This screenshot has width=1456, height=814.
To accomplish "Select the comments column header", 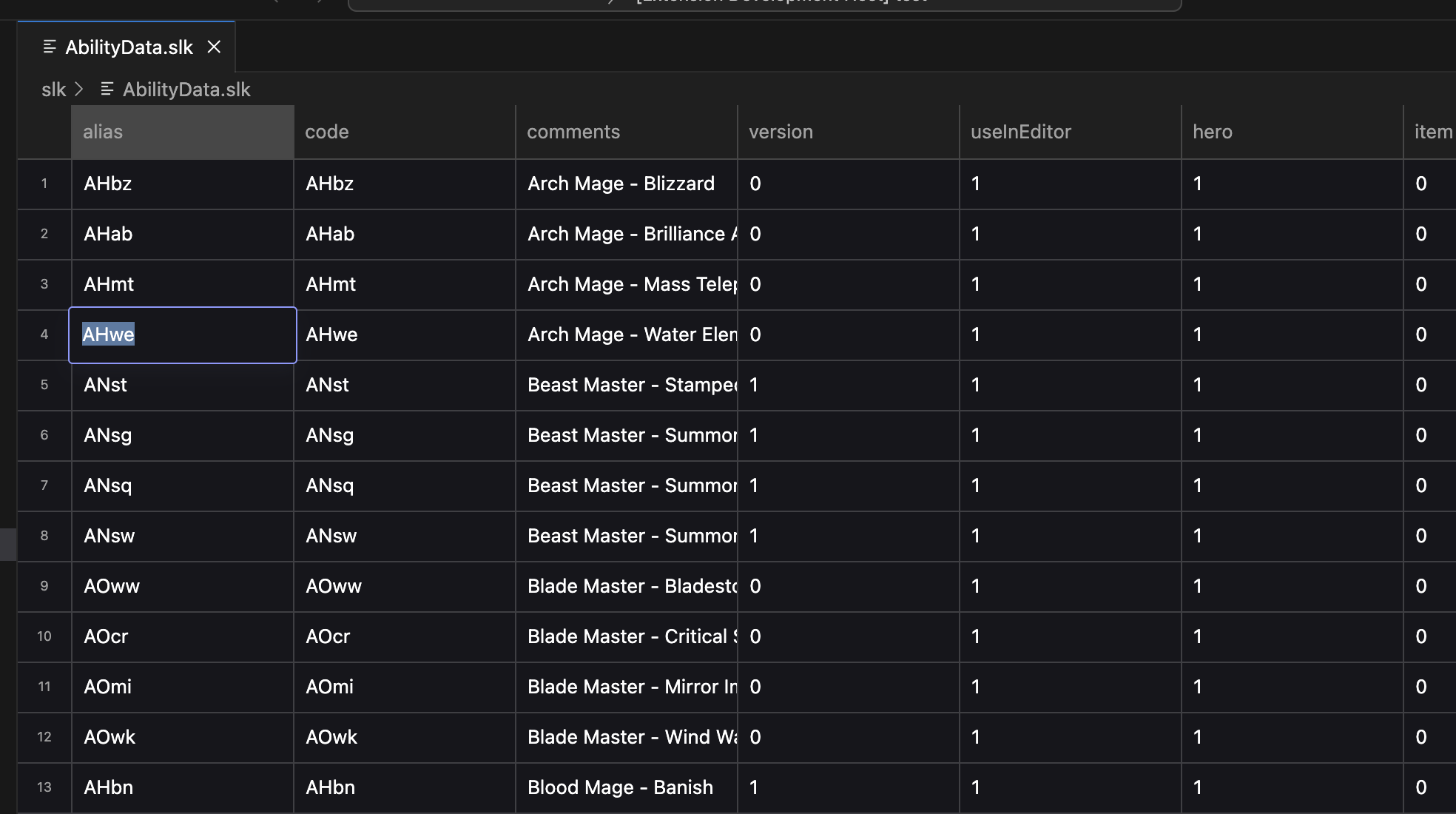I will pyautogui.click(x=626, y=132).
